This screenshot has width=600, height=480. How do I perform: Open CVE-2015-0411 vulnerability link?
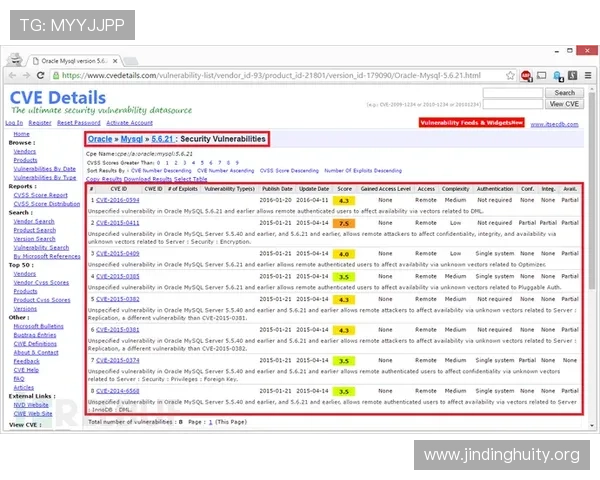tap(118, 223)
